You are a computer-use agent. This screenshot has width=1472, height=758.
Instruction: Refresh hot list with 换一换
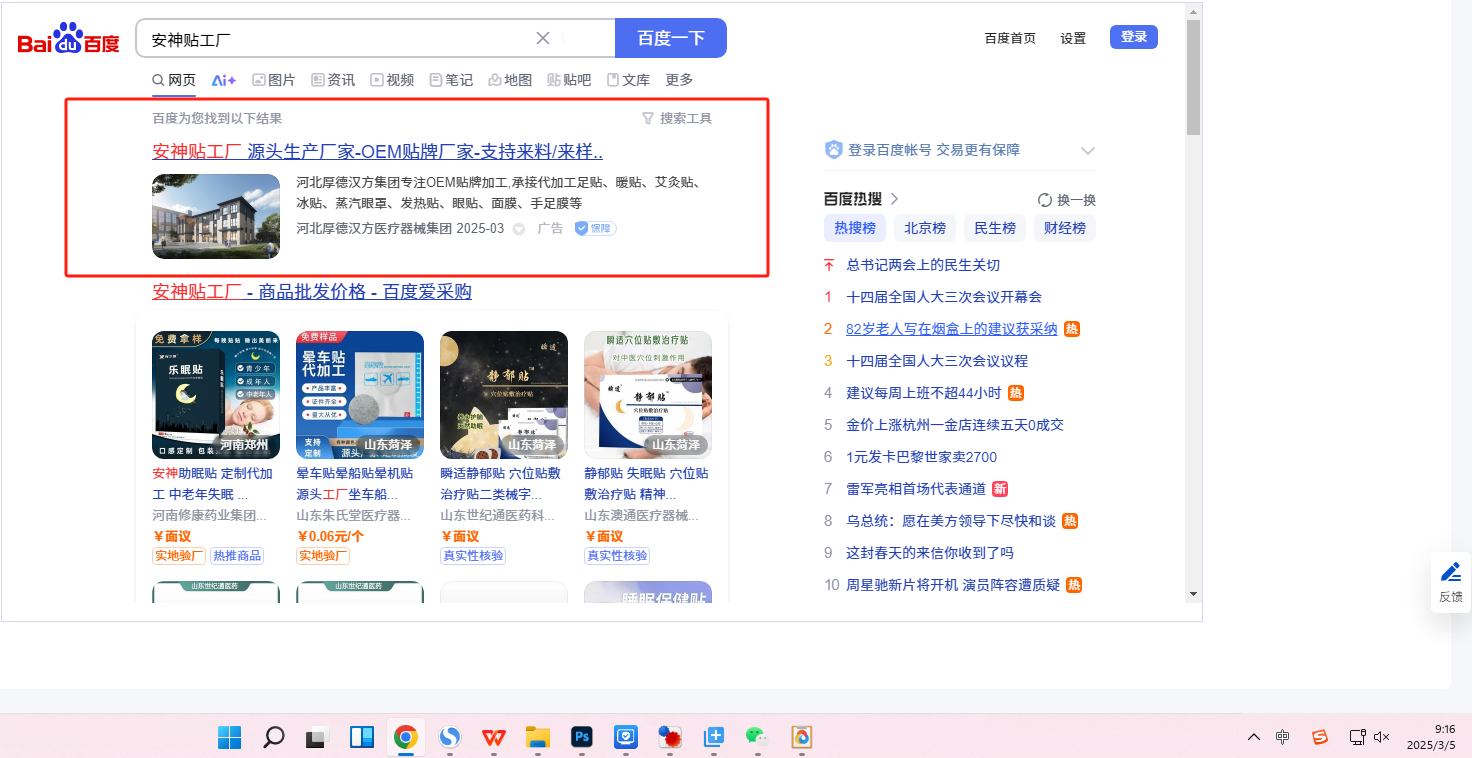click(x=1067, y=199)
